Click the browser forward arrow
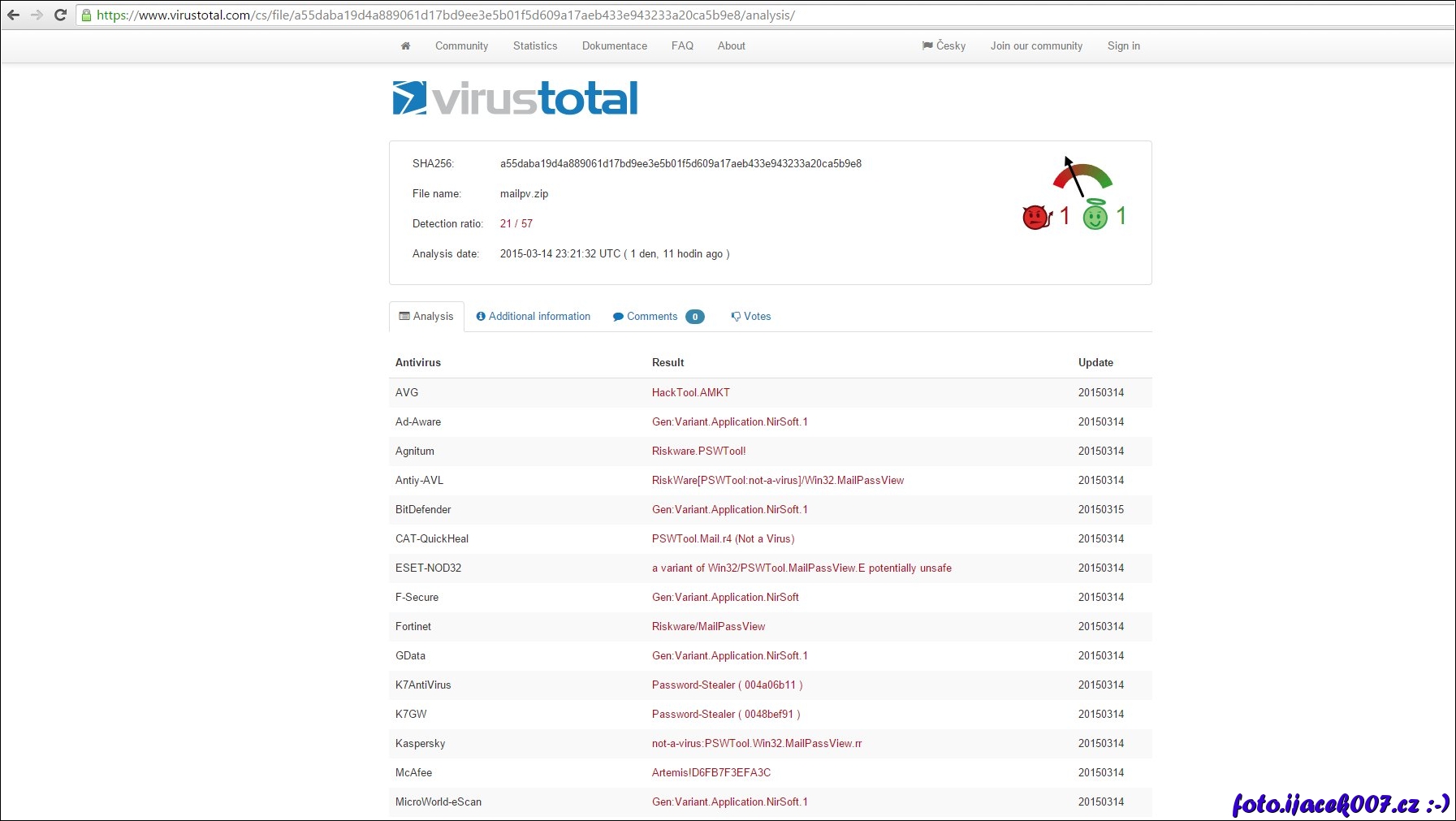Image resolution: width=1456 pixels, height=821 pixels. 37,15
